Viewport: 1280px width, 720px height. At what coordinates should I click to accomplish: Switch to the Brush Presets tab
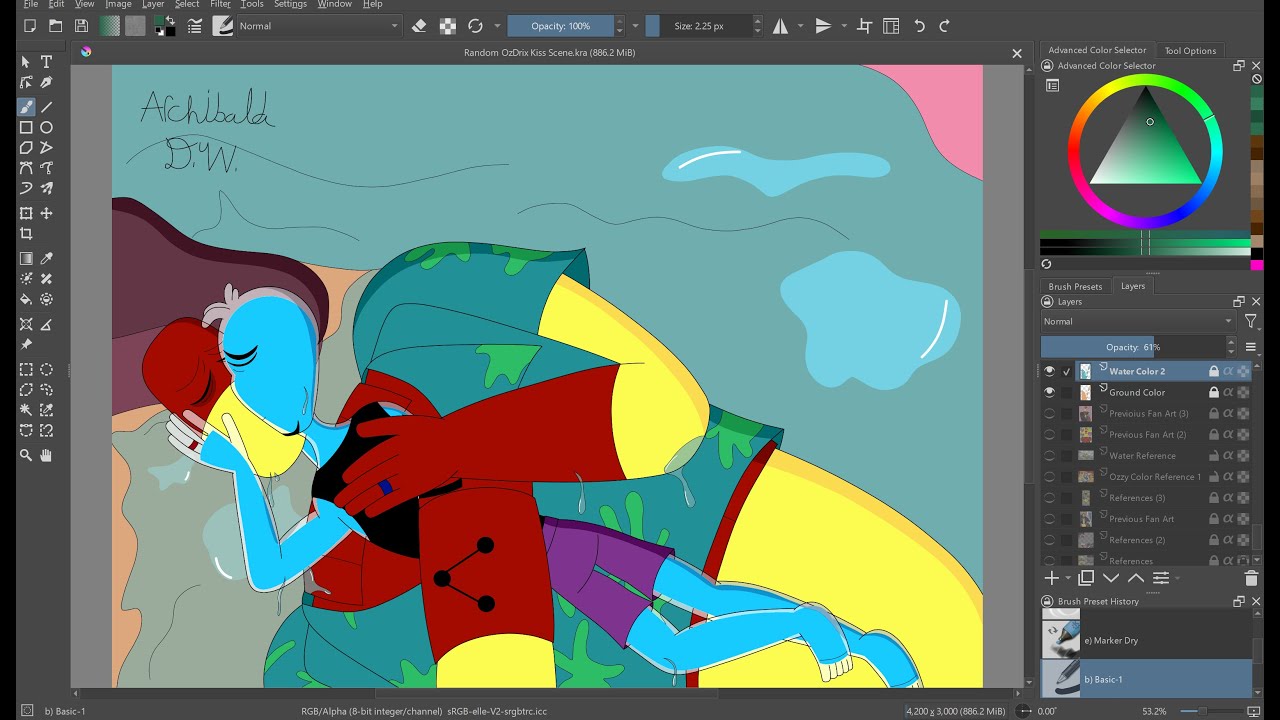coord(1075,286)
